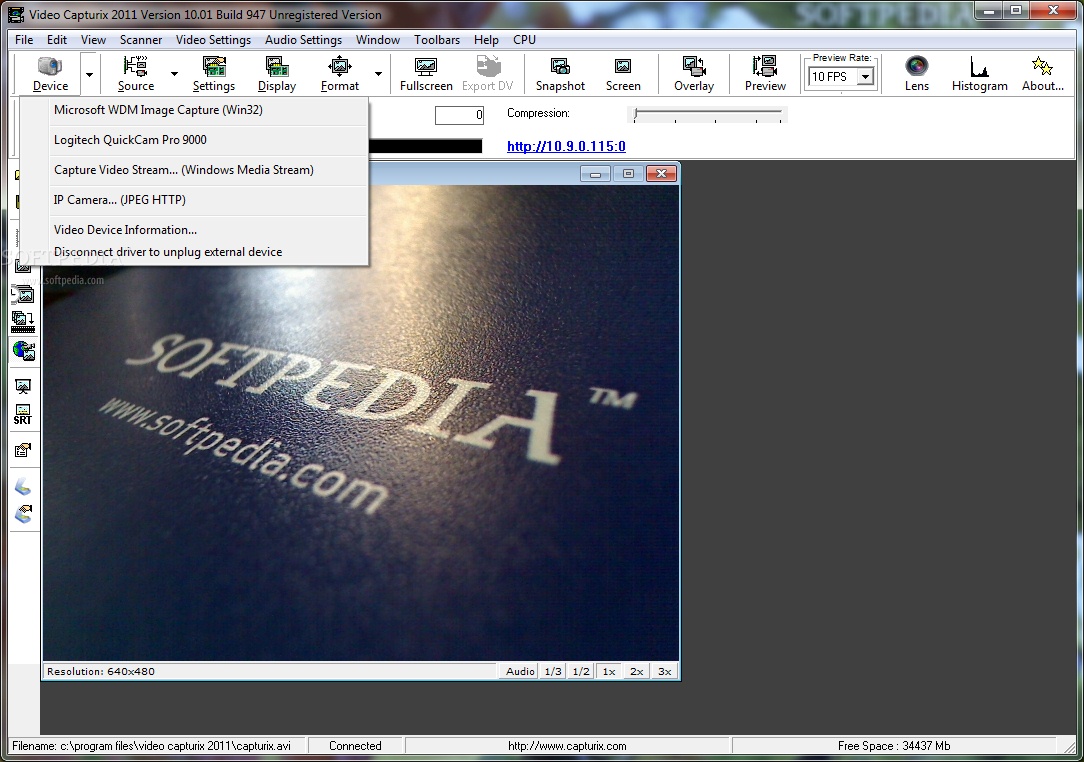
Task: Open the Audio Settings menu
Action: click(303, 39)
